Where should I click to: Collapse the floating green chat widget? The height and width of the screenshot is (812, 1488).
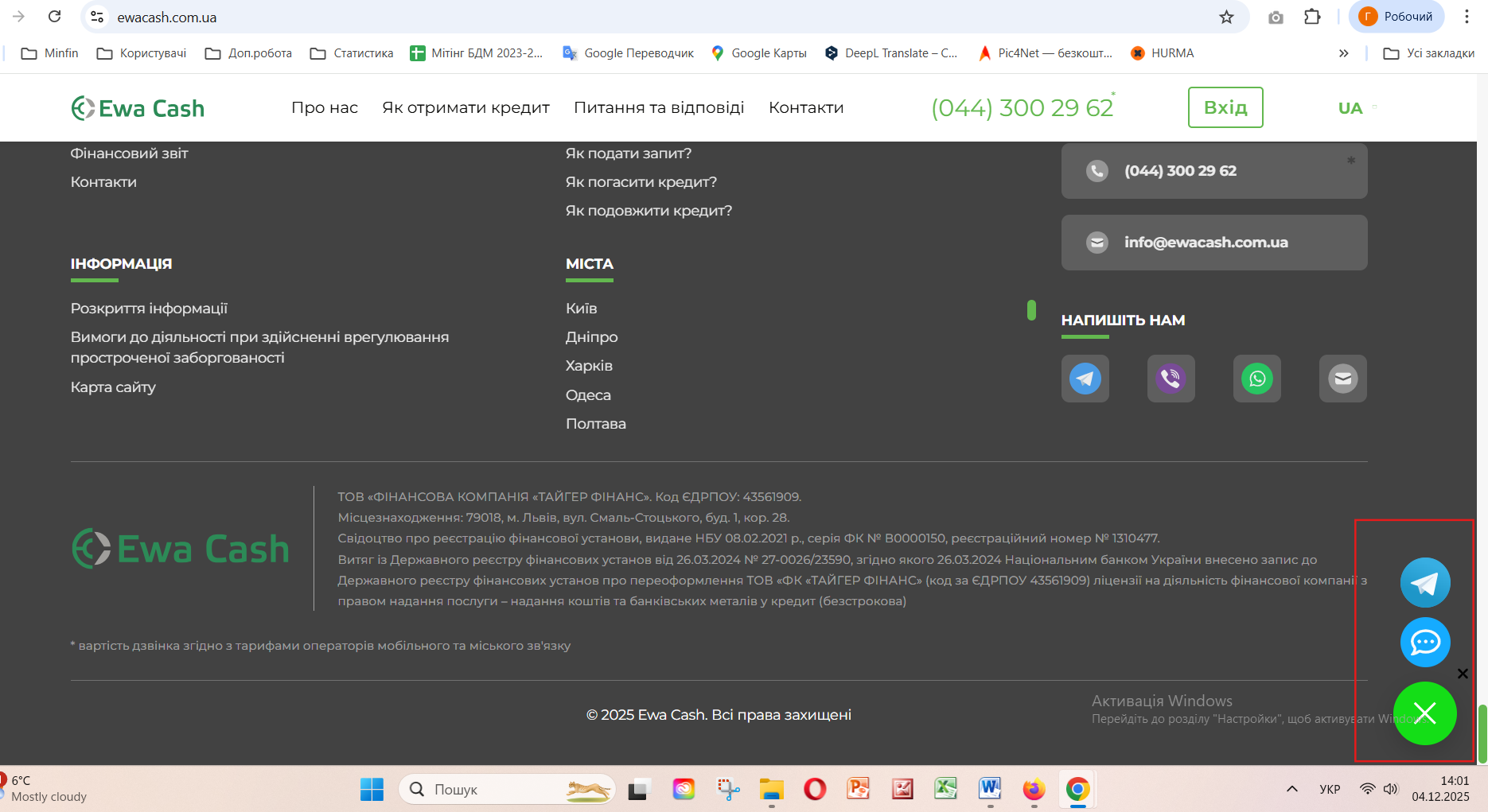point(1425,713)
